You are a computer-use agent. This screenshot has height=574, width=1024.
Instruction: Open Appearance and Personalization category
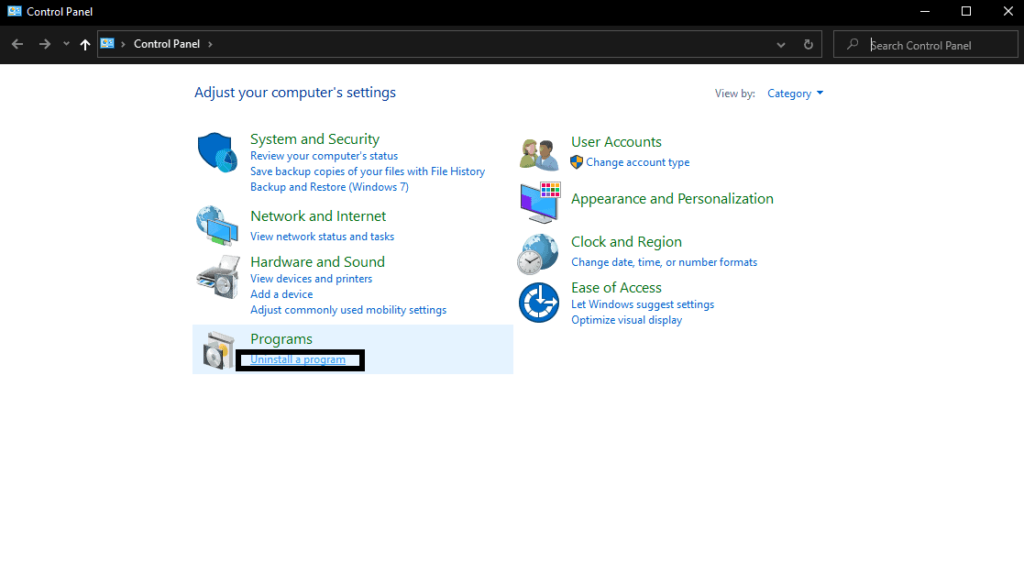[671, 199]
